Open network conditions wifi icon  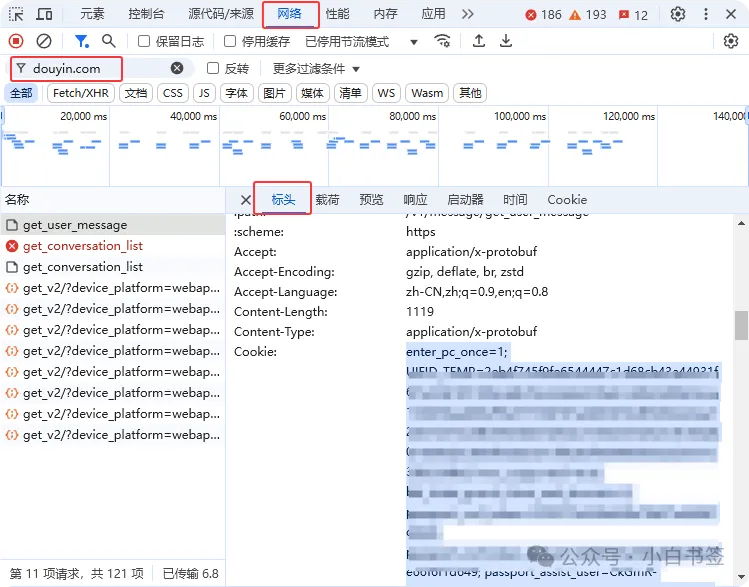442,41
